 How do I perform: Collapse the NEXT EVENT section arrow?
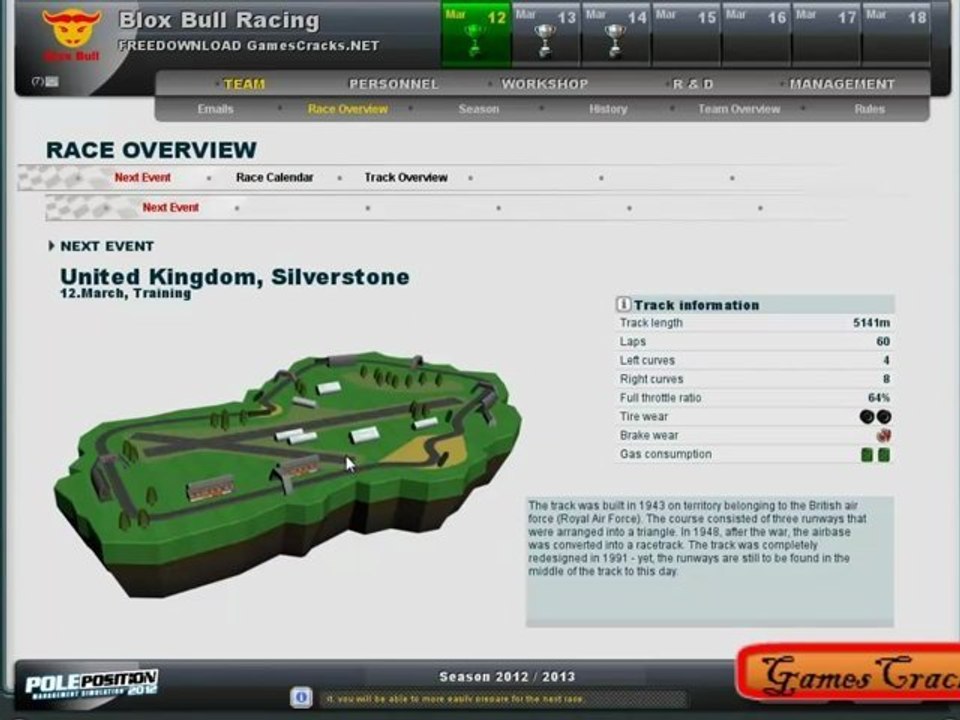[x=51, y=246]
